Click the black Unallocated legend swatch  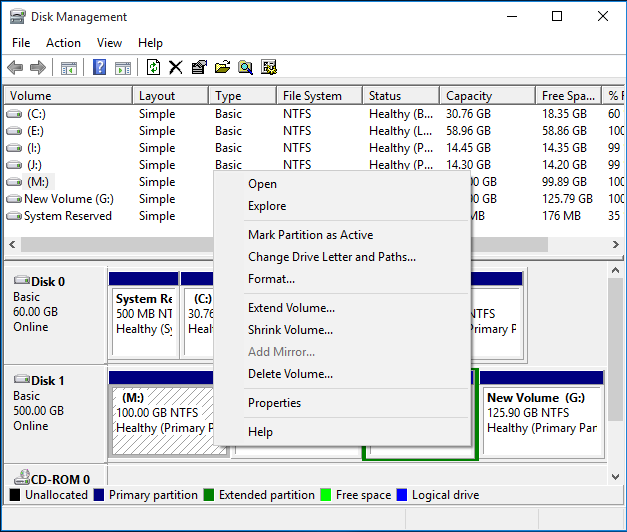pyautogui.click(x=14, y=495)
